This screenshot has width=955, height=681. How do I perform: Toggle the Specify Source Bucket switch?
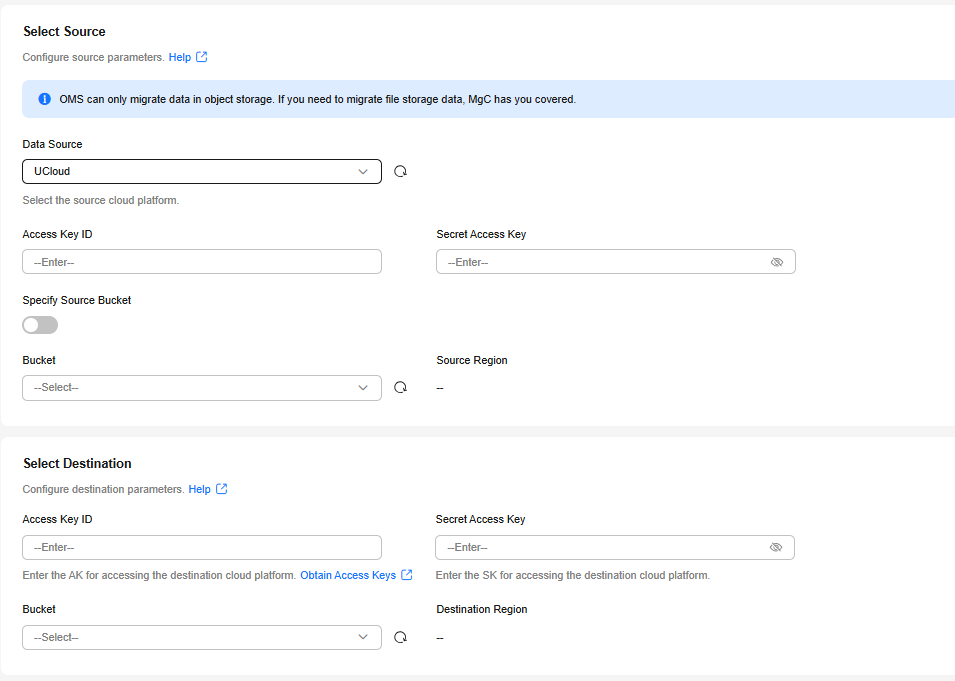[x=40, y=325]
